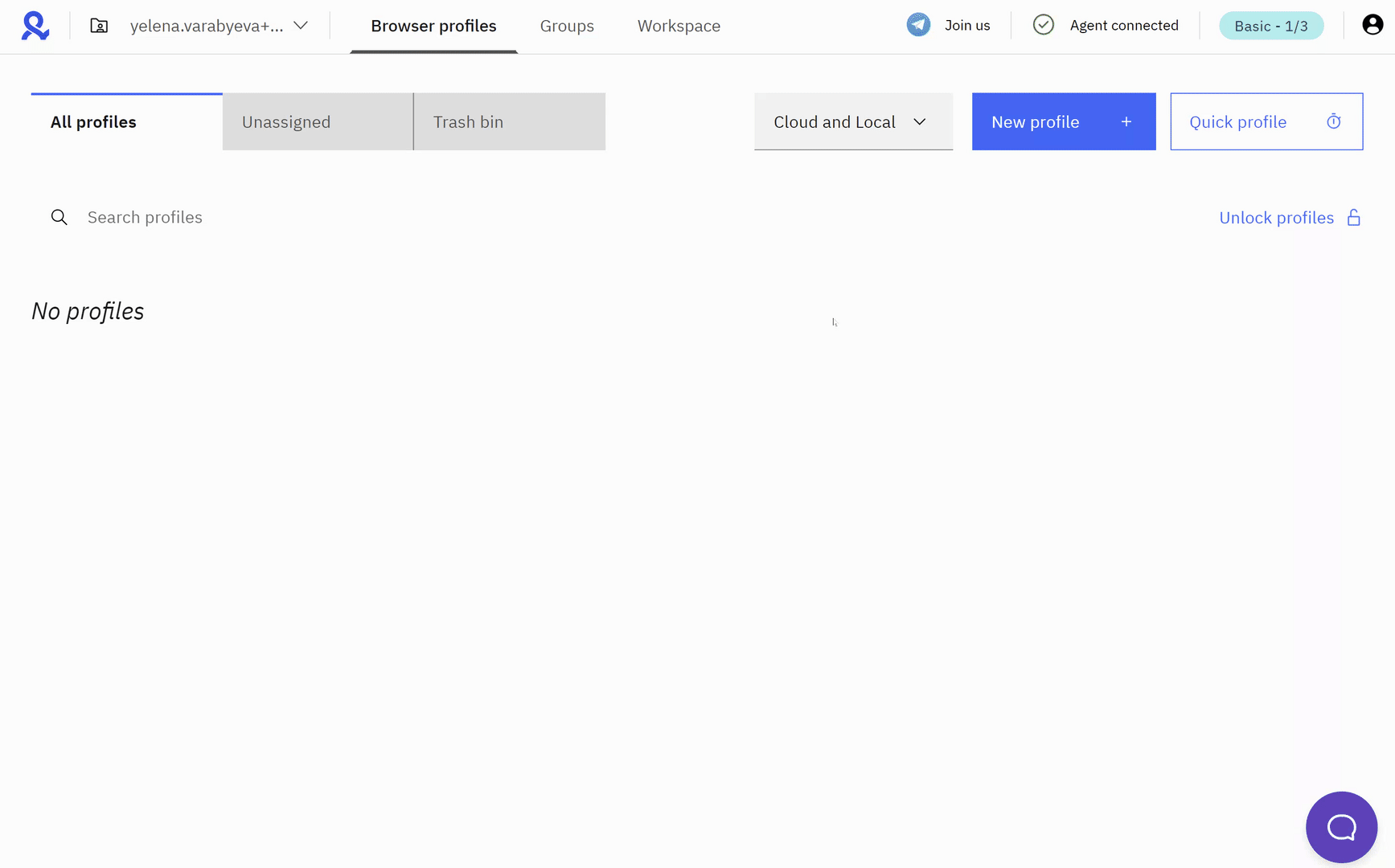Viewport: 1395px width, 868px height.
Task: Click the workspace folder icon
Action: coord(99,26)
